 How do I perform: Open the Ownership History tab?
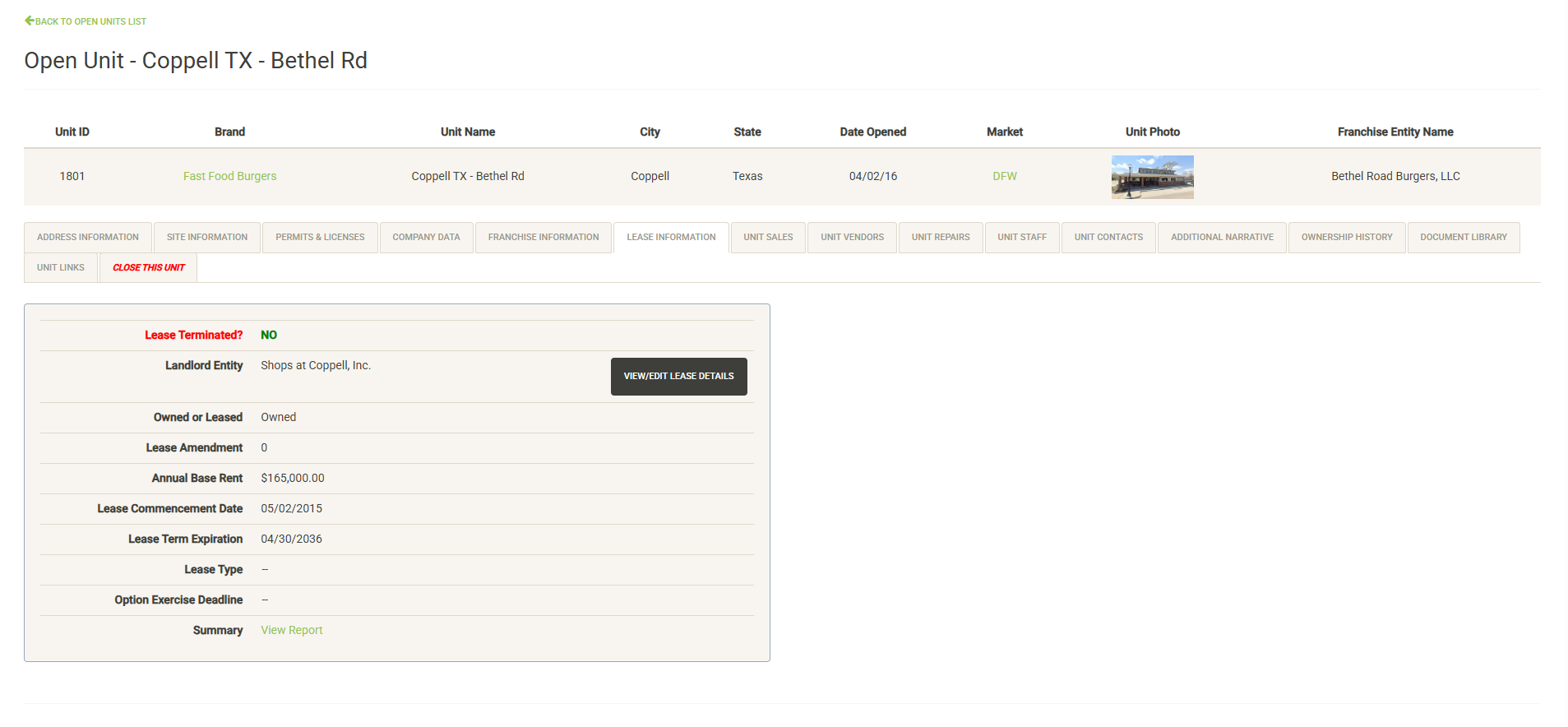[1347, 237]
